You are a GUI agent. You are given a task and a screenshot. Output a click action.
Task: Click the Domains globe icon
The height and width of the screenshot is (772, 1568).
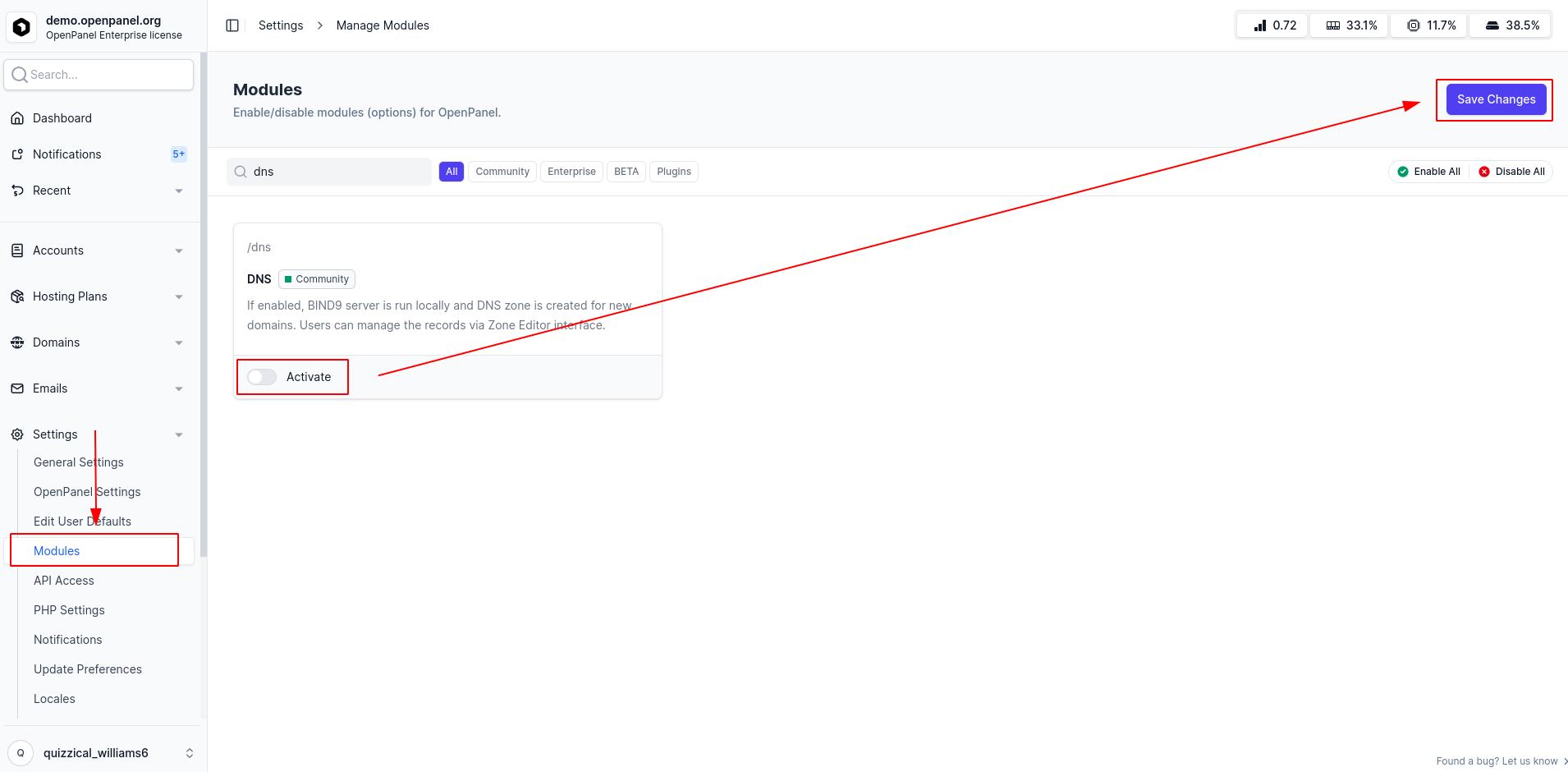pos(17,342)
